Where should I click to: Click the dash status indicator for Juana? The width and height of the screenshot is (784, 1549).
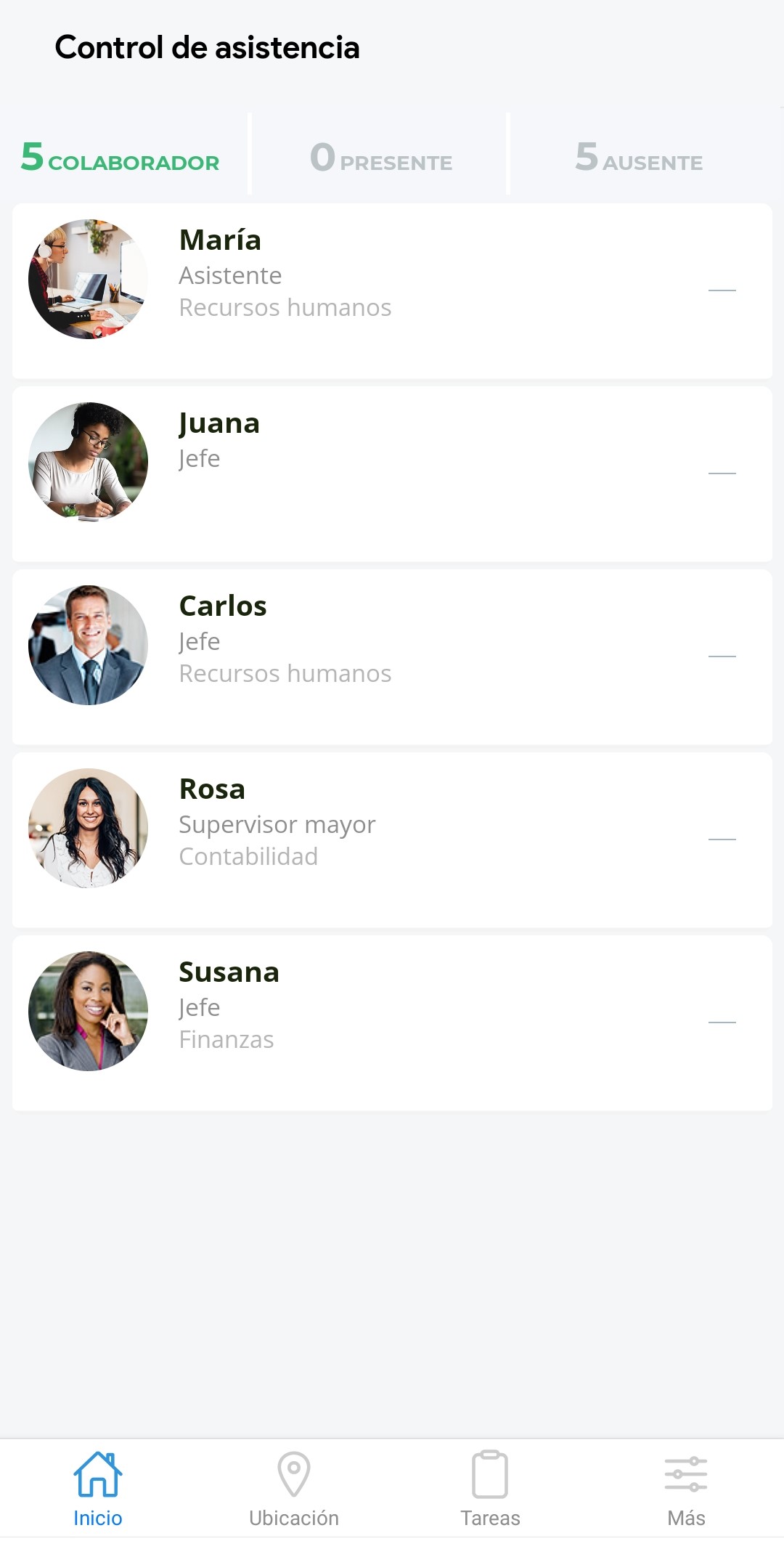coord(722,473)
